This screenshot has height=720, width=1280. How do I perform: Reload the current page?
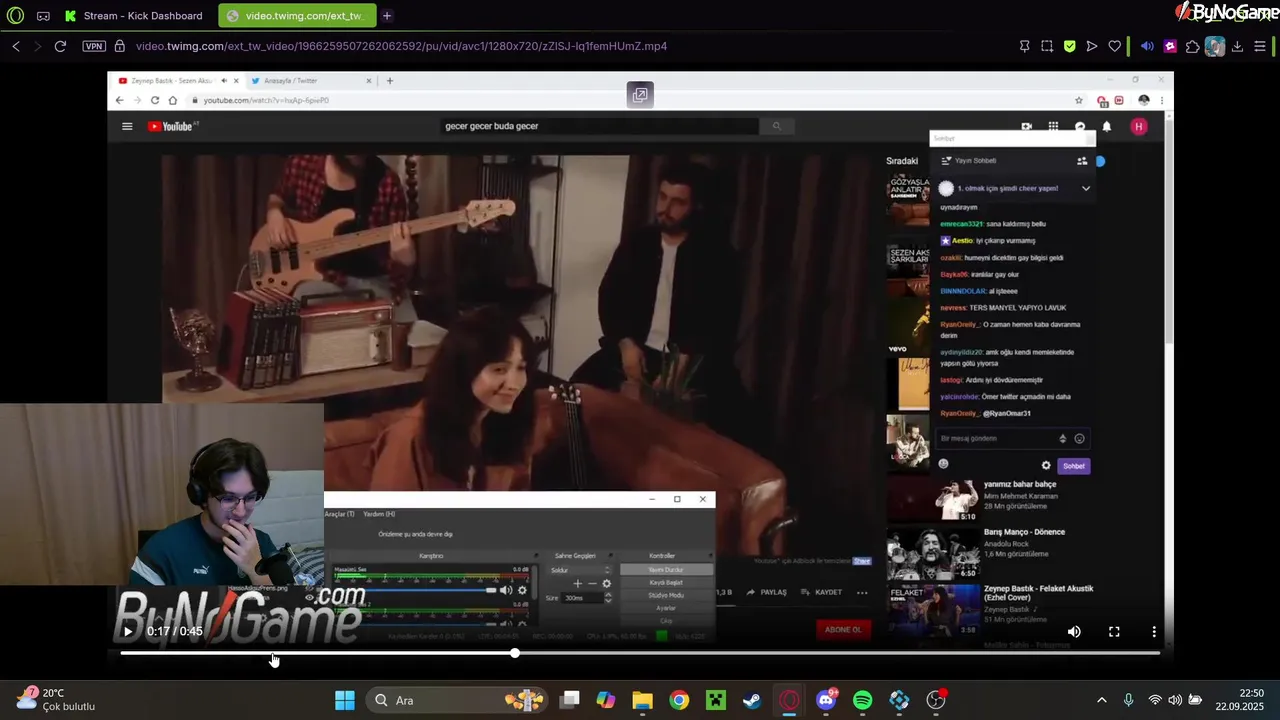[60, 46]
